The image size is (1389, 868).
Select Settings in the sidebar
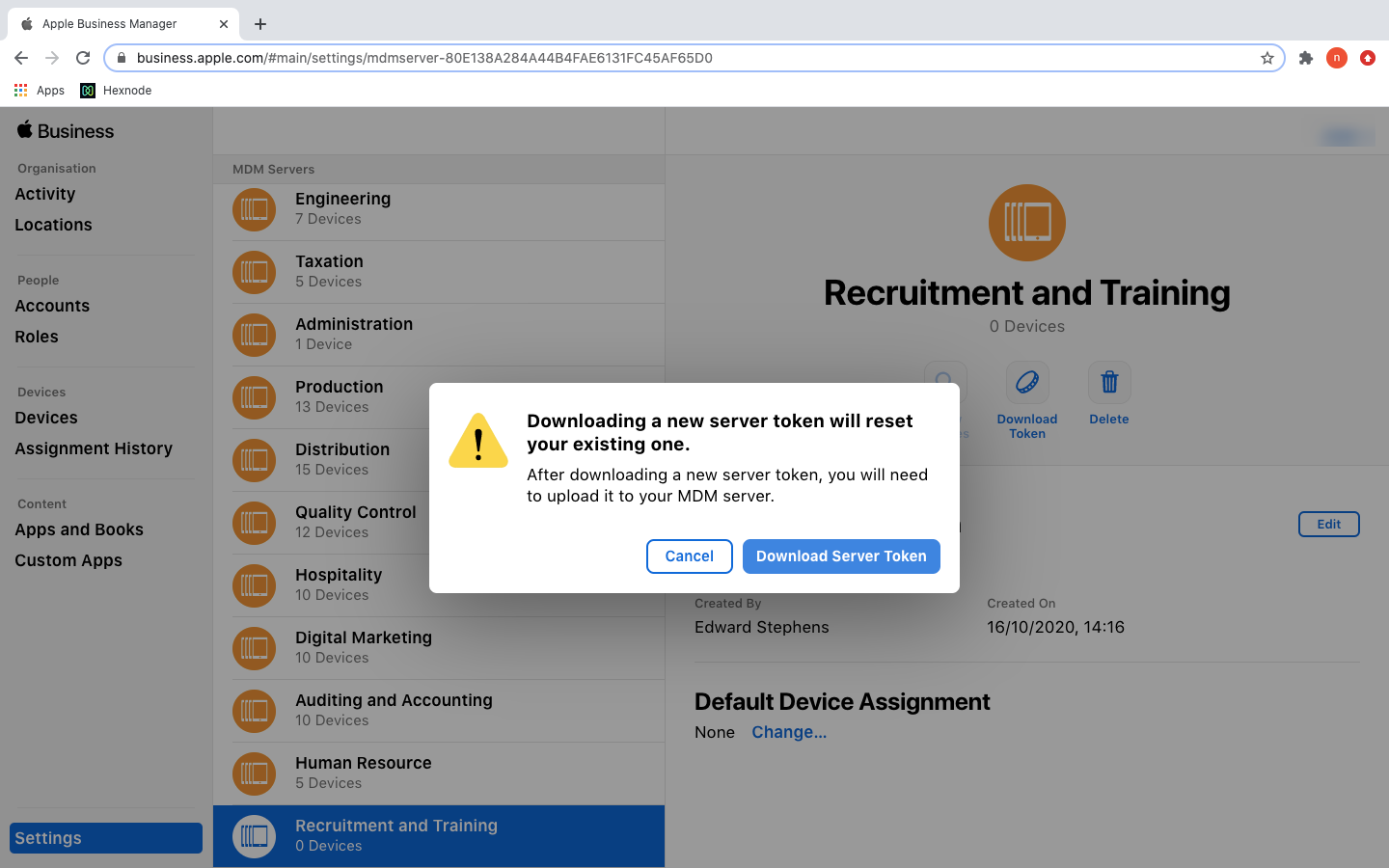(106, 838)
